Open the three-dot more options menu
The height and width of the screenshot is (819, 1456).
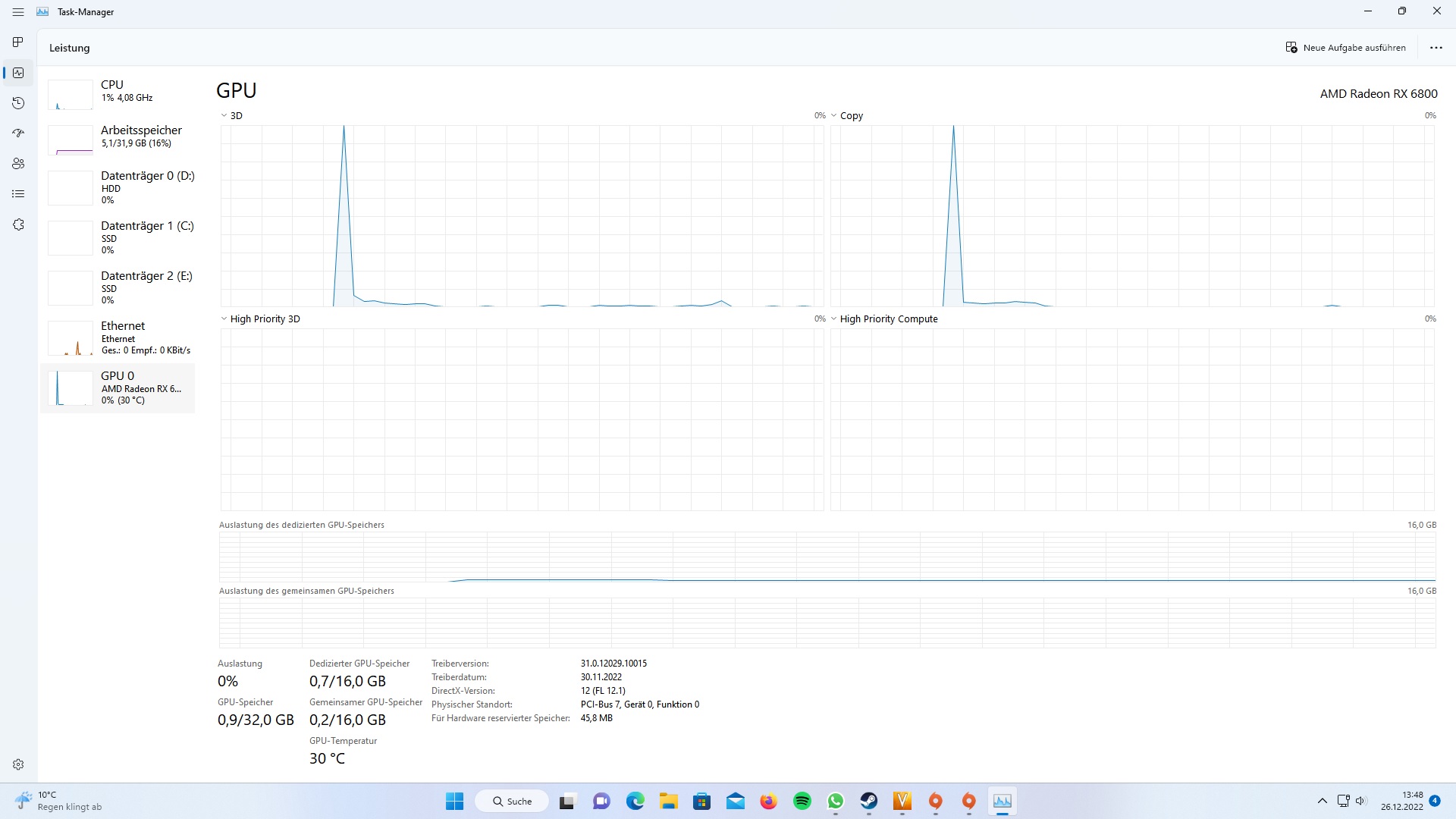click(1436, 48)
